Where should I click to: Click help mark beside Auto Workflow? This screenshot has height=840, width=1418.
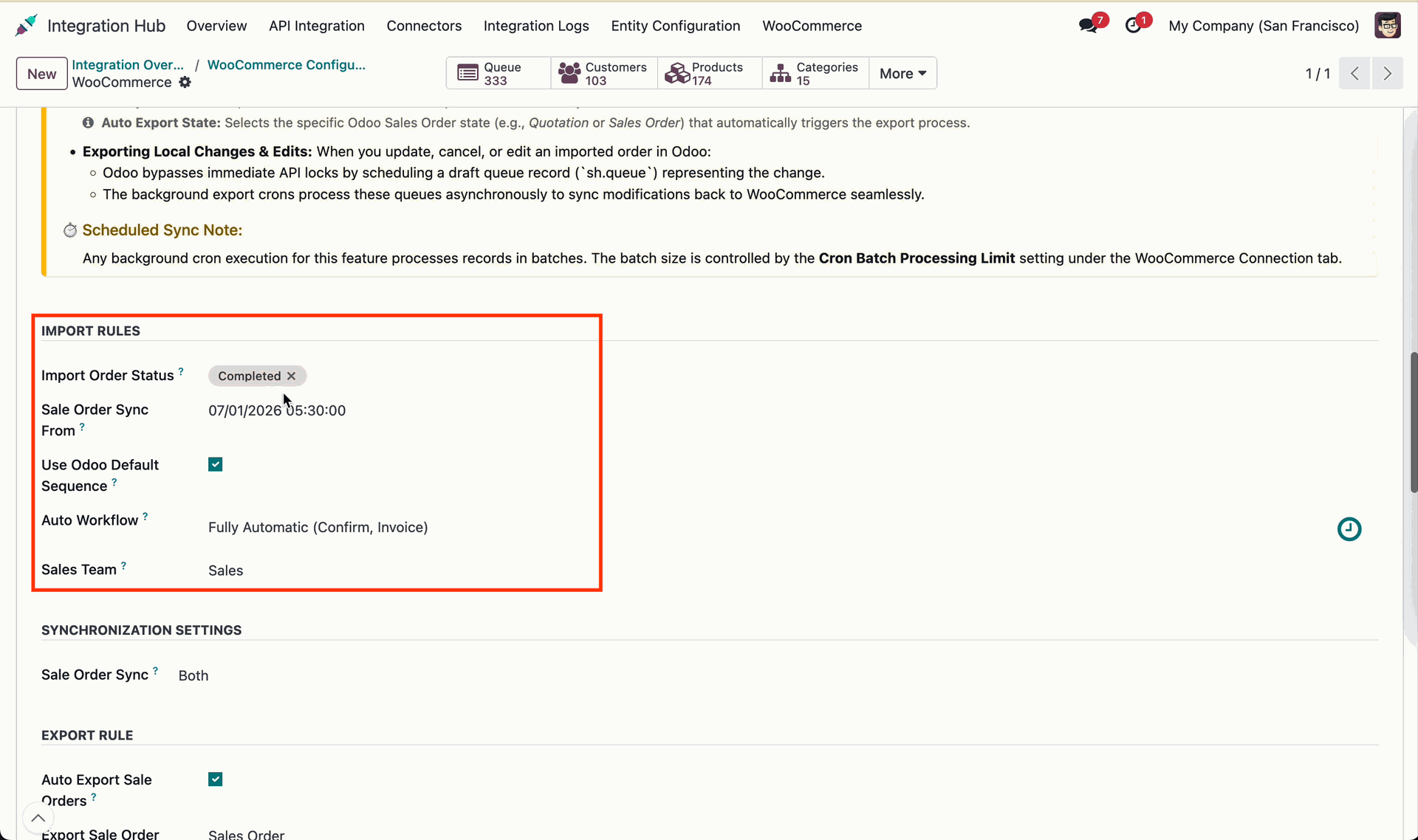click(145, 517)
